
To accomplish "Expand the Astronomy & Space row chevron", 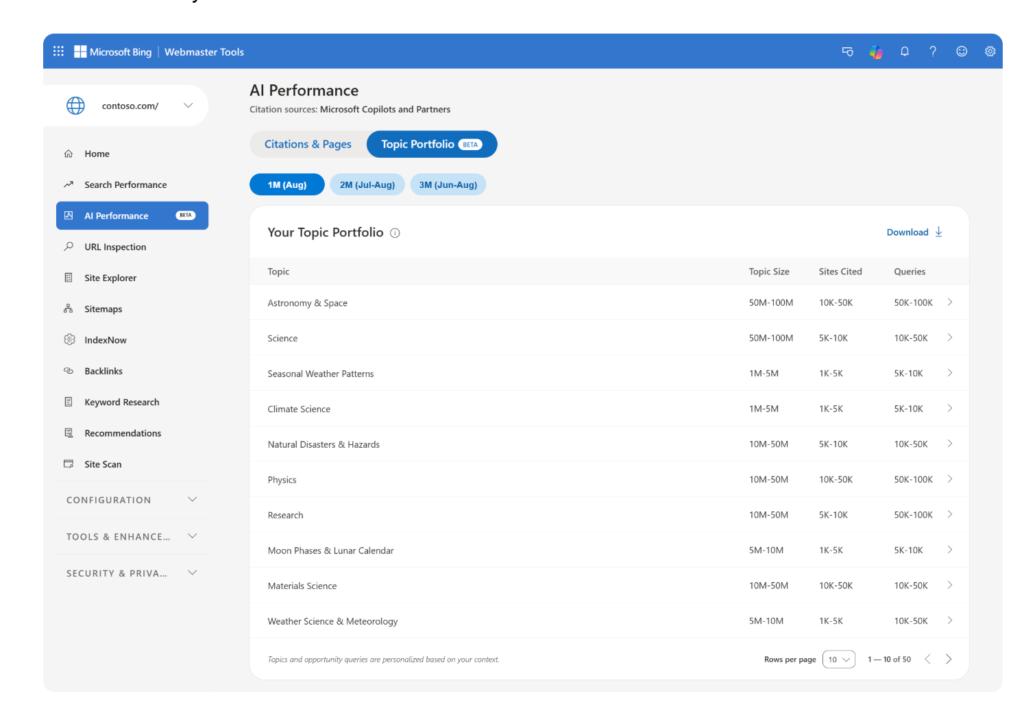I will point(950,302).
